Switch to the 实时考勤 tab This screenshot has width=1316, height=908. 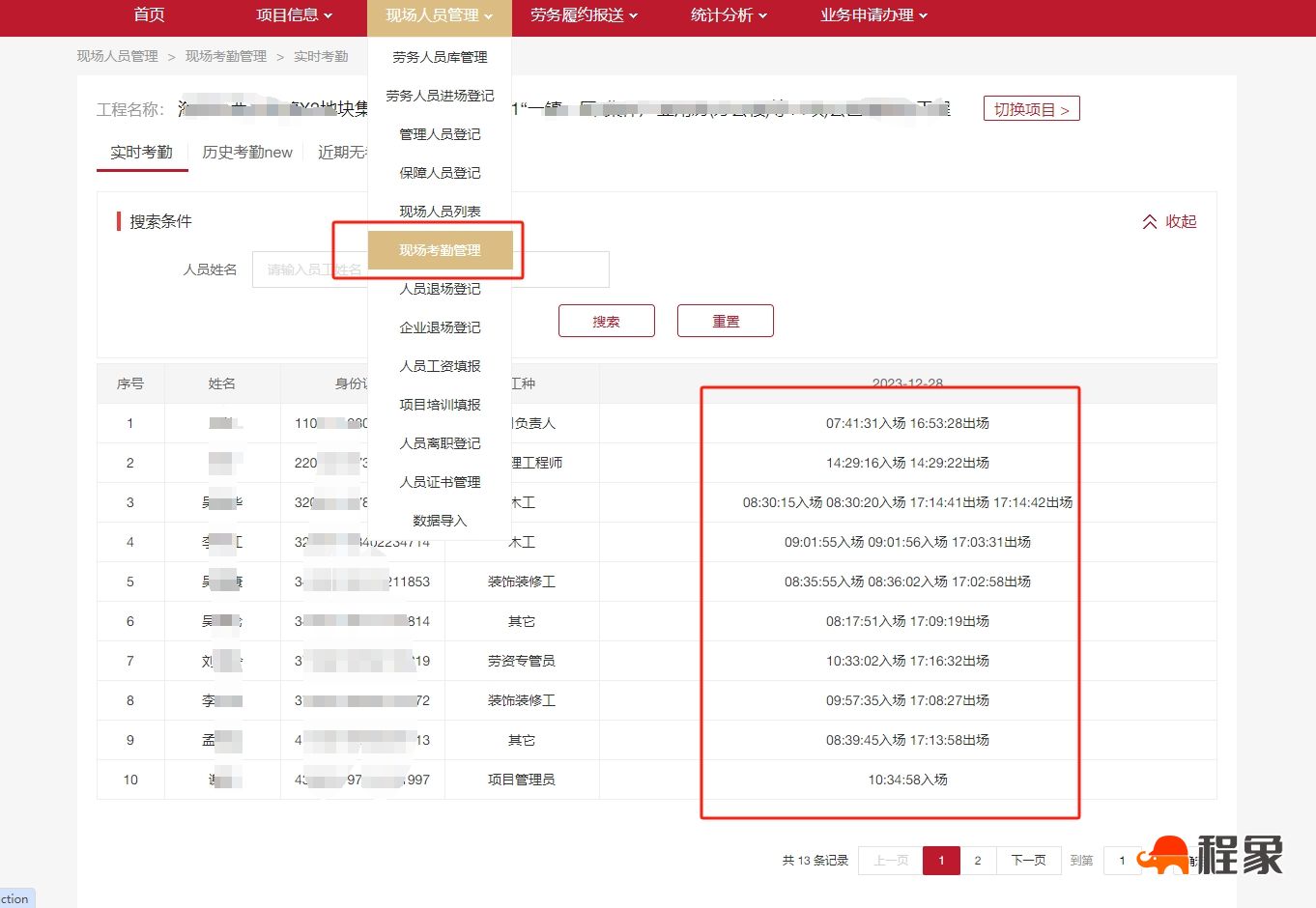[141, 153]
